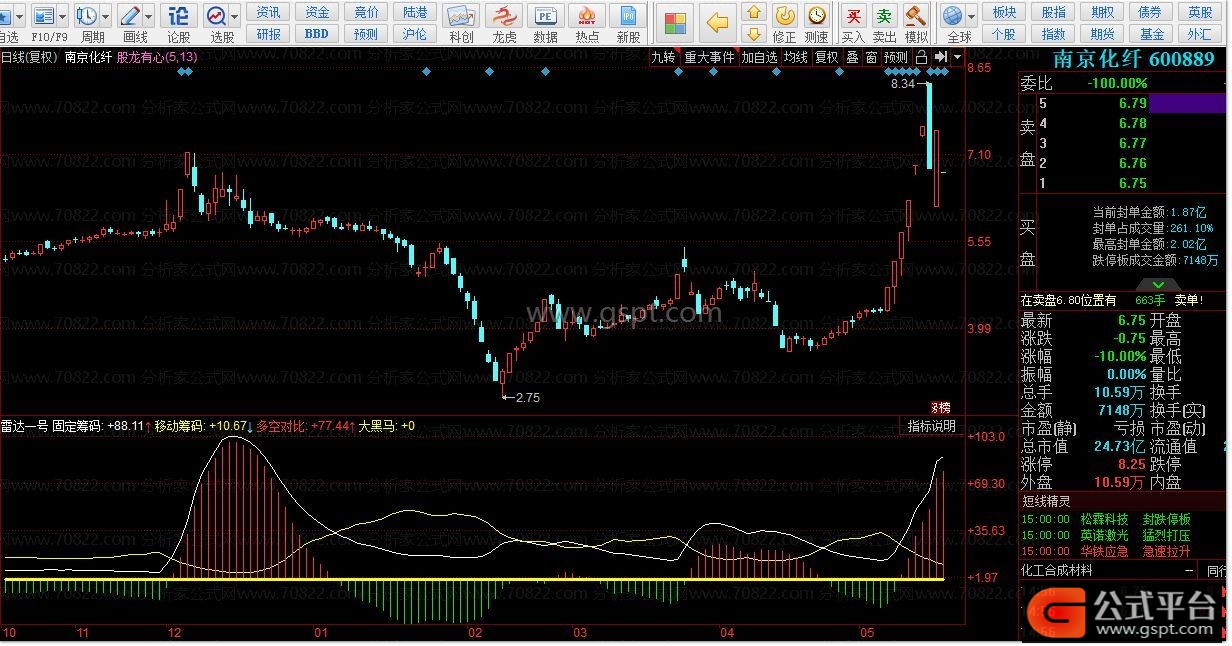Open the 论股 stock discussion icon

pos(178,16)
